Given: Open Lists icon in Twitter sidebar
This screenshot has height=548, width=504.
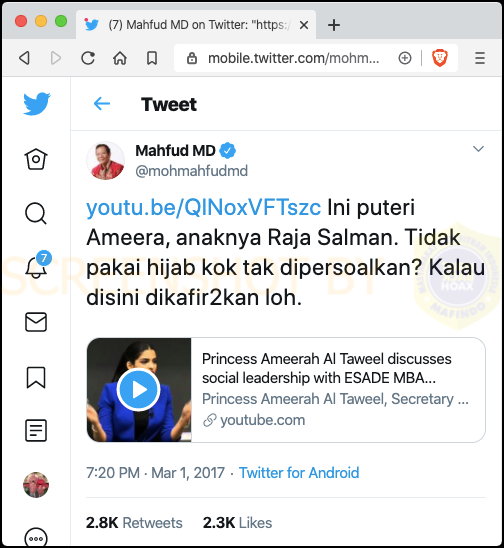Looking at the screenshot, I should click(36, 430).
